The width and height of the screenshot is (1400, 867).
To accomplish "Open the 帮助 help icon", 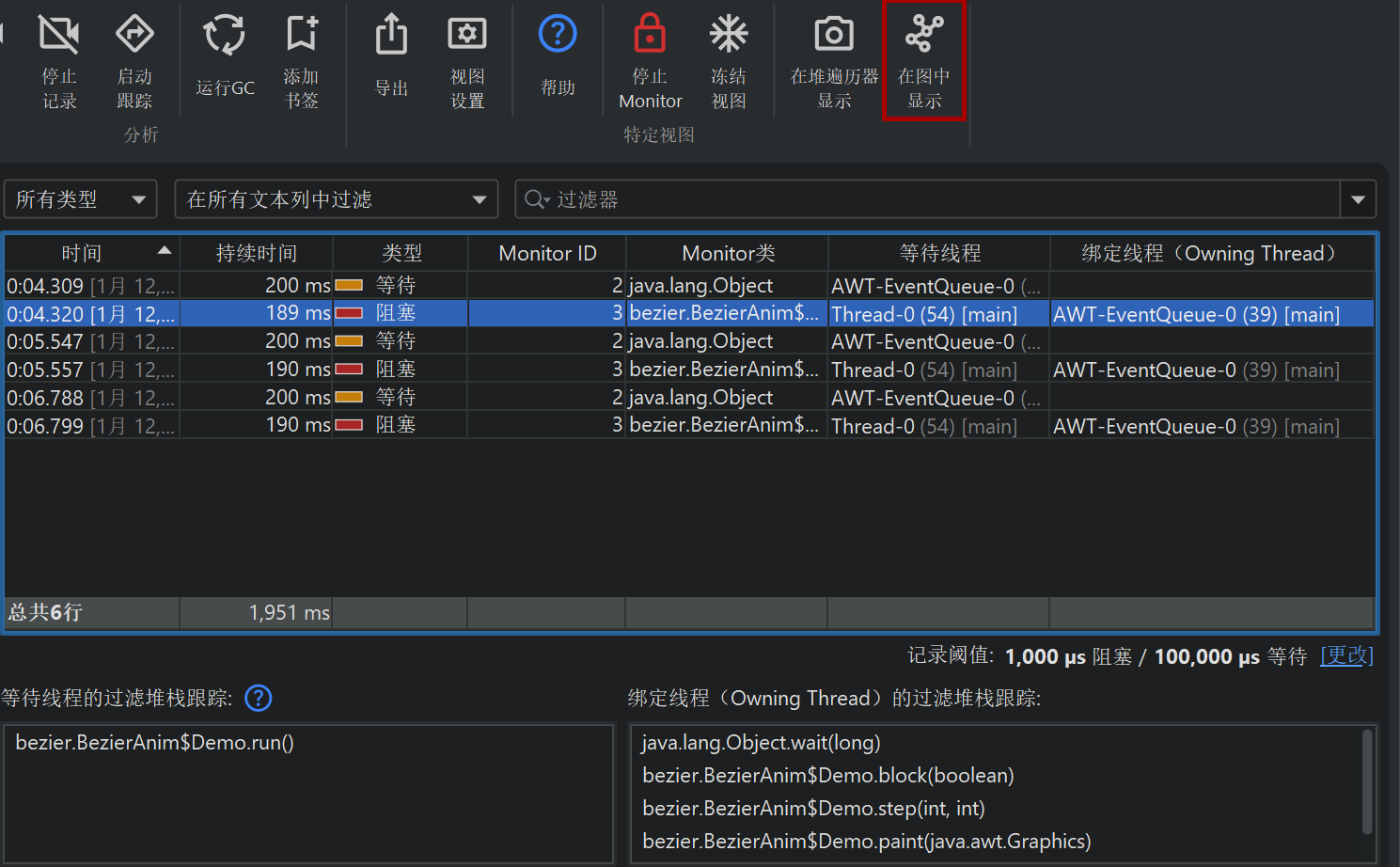I will point(558,36).
